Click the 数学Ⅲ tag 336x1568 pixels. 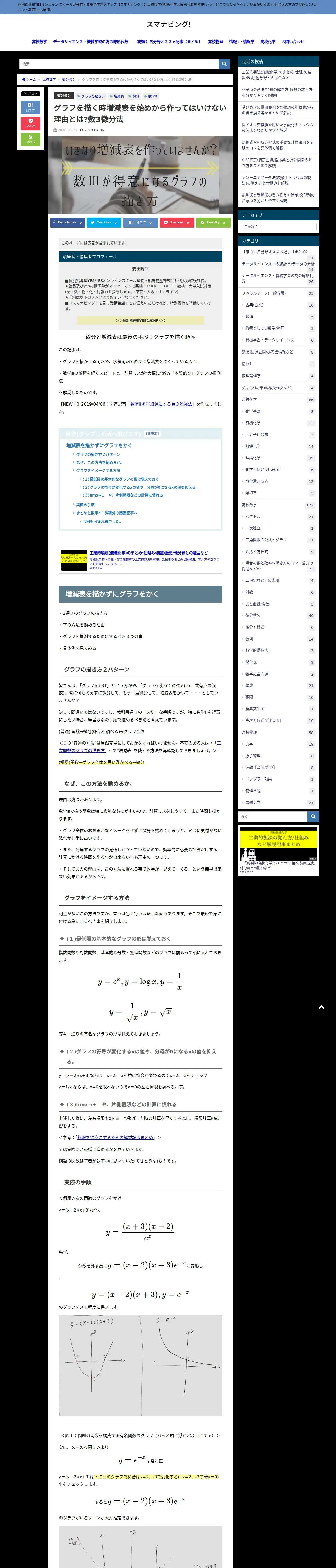coord(151,96)
